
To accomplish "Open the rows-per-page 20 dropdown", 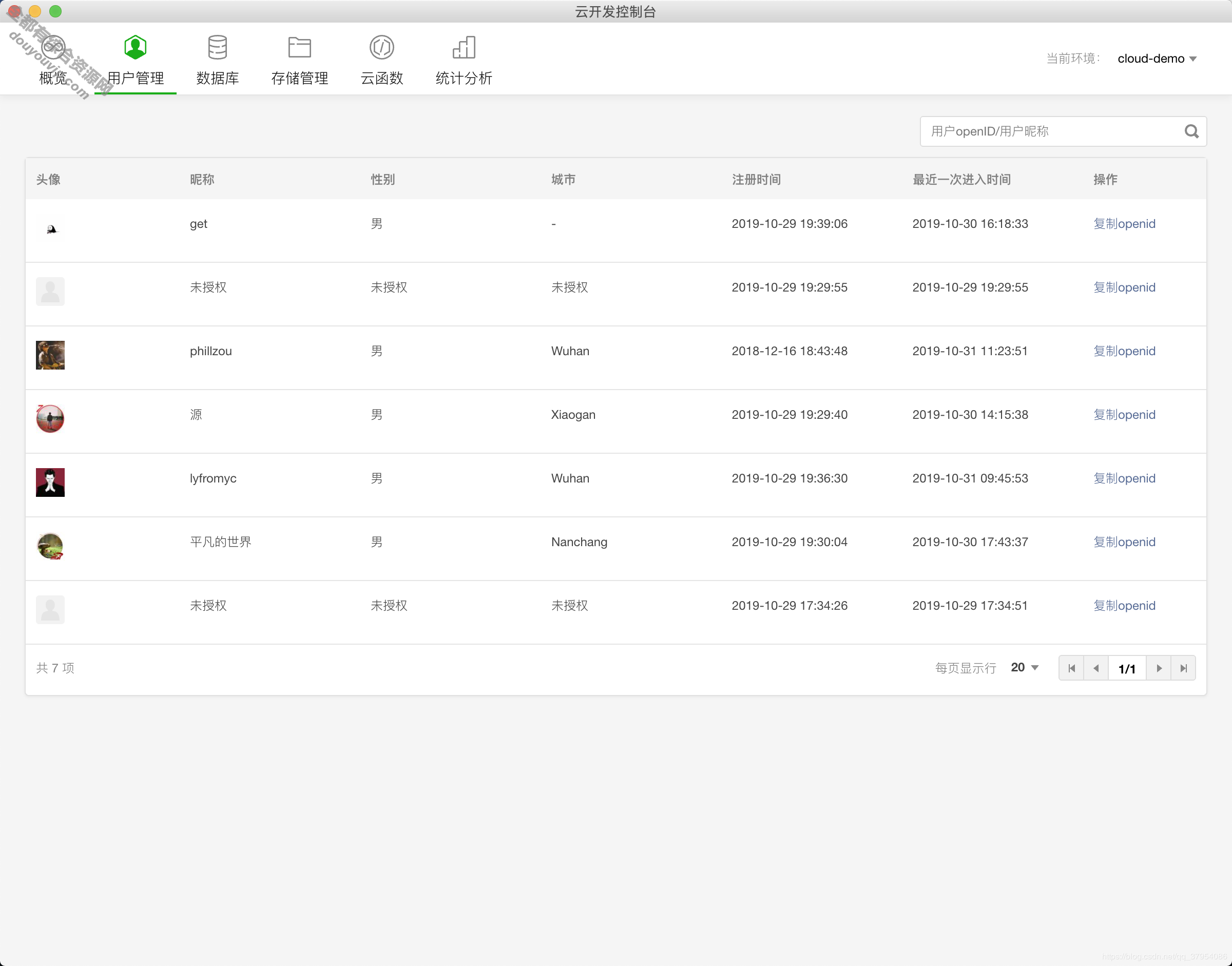I will click(x=1025, y=667).
